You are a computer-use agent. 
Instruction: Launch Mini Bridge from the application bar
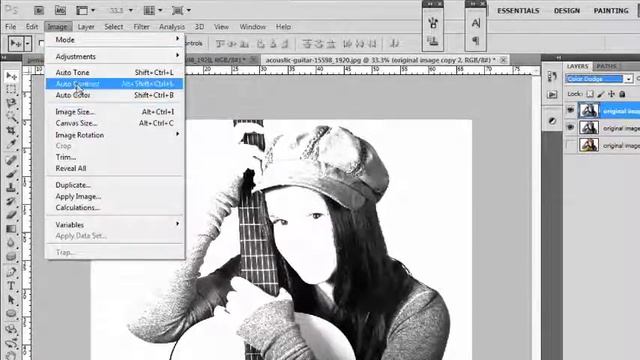point(60,11)
